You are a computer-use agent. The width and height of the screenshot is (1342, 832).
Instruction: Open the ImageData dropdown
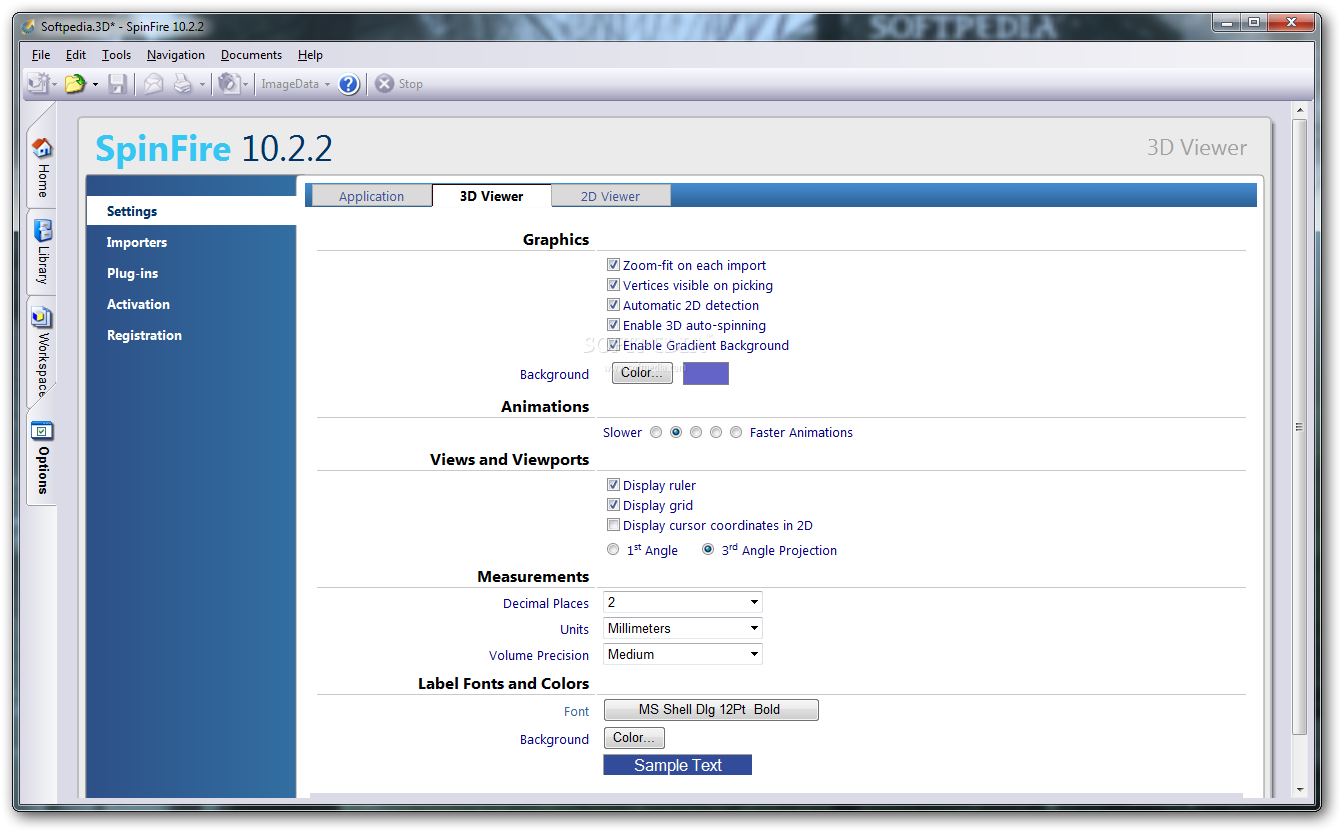pyautogui.click(x=296, y=84)
